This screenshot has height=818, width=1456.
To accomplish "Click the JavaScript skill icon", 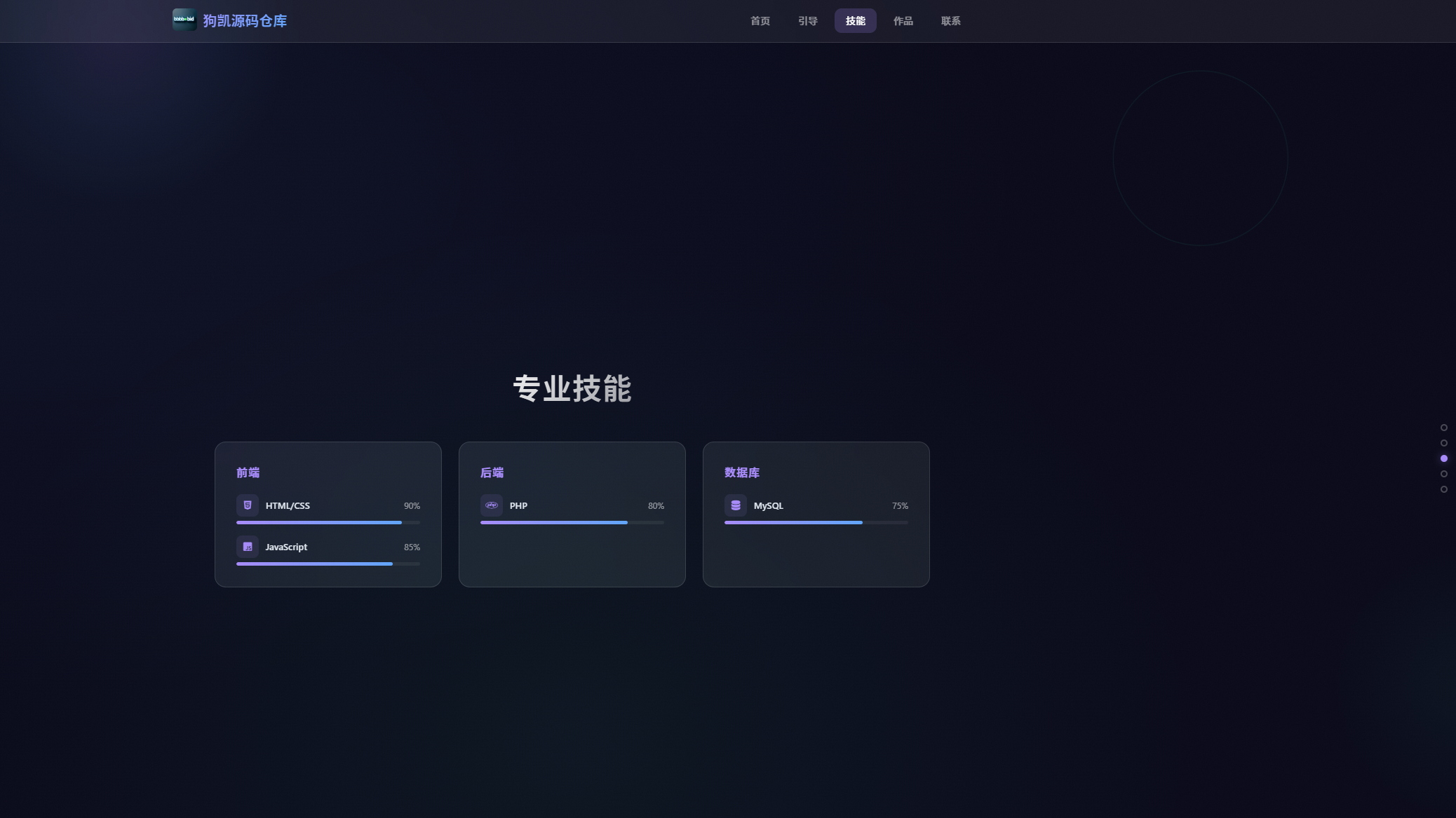I will 248,547.
